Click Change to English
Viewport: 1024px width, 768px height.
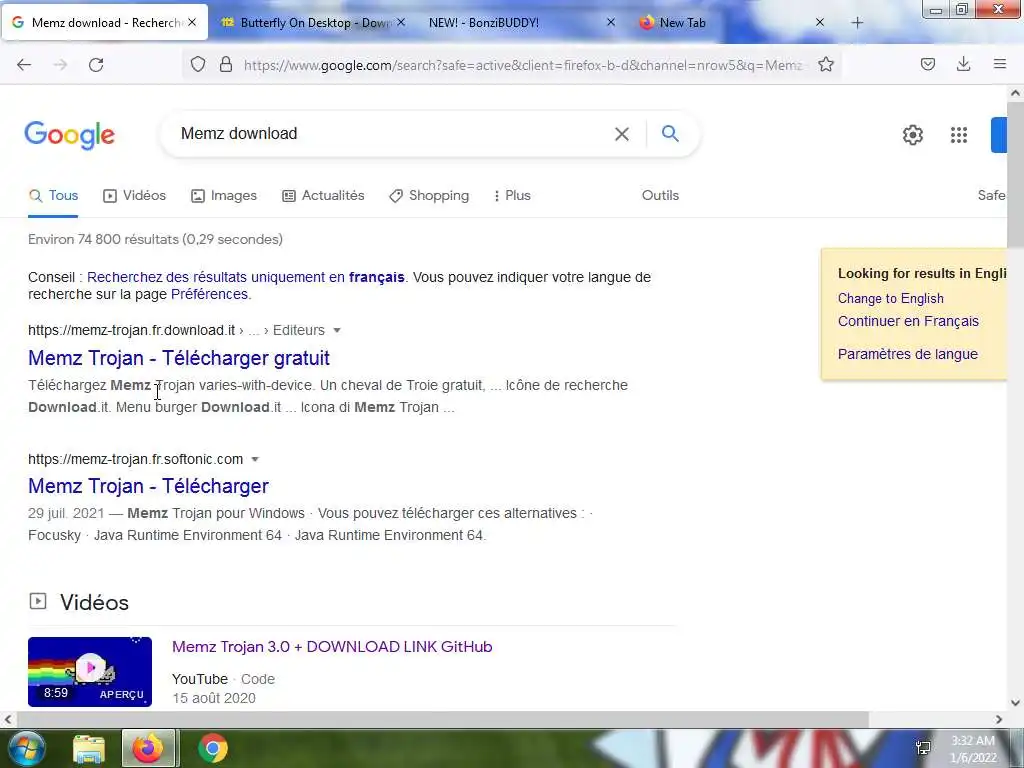[x=891, y=298]
